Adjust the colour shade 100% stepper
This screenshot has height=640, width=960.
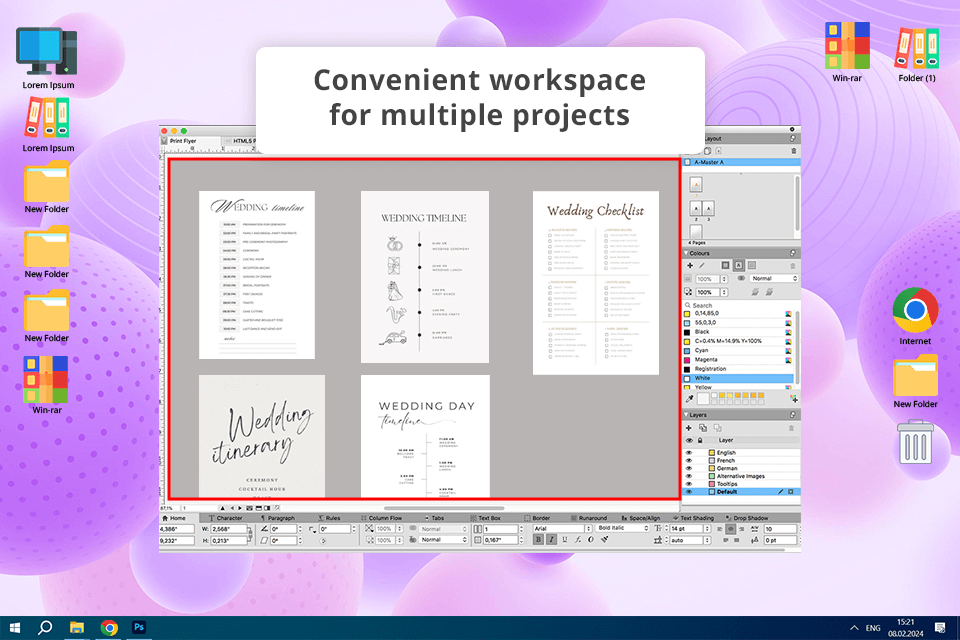point(724,279)
